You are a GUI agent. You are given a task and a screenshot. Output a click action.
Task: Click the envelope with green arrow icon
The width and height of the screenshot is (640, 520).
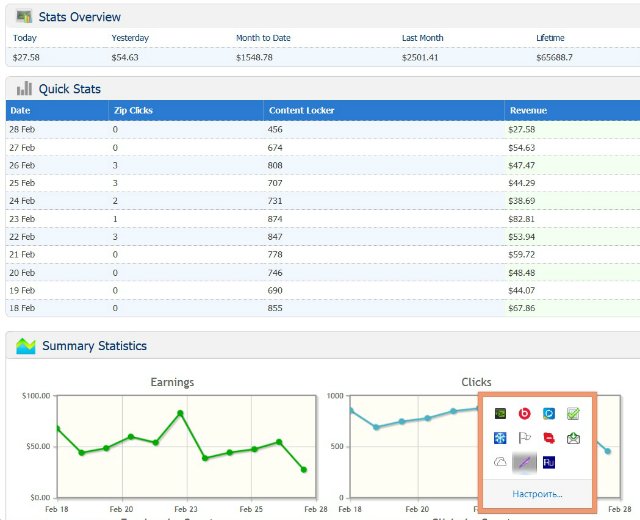tap(573, 438)
